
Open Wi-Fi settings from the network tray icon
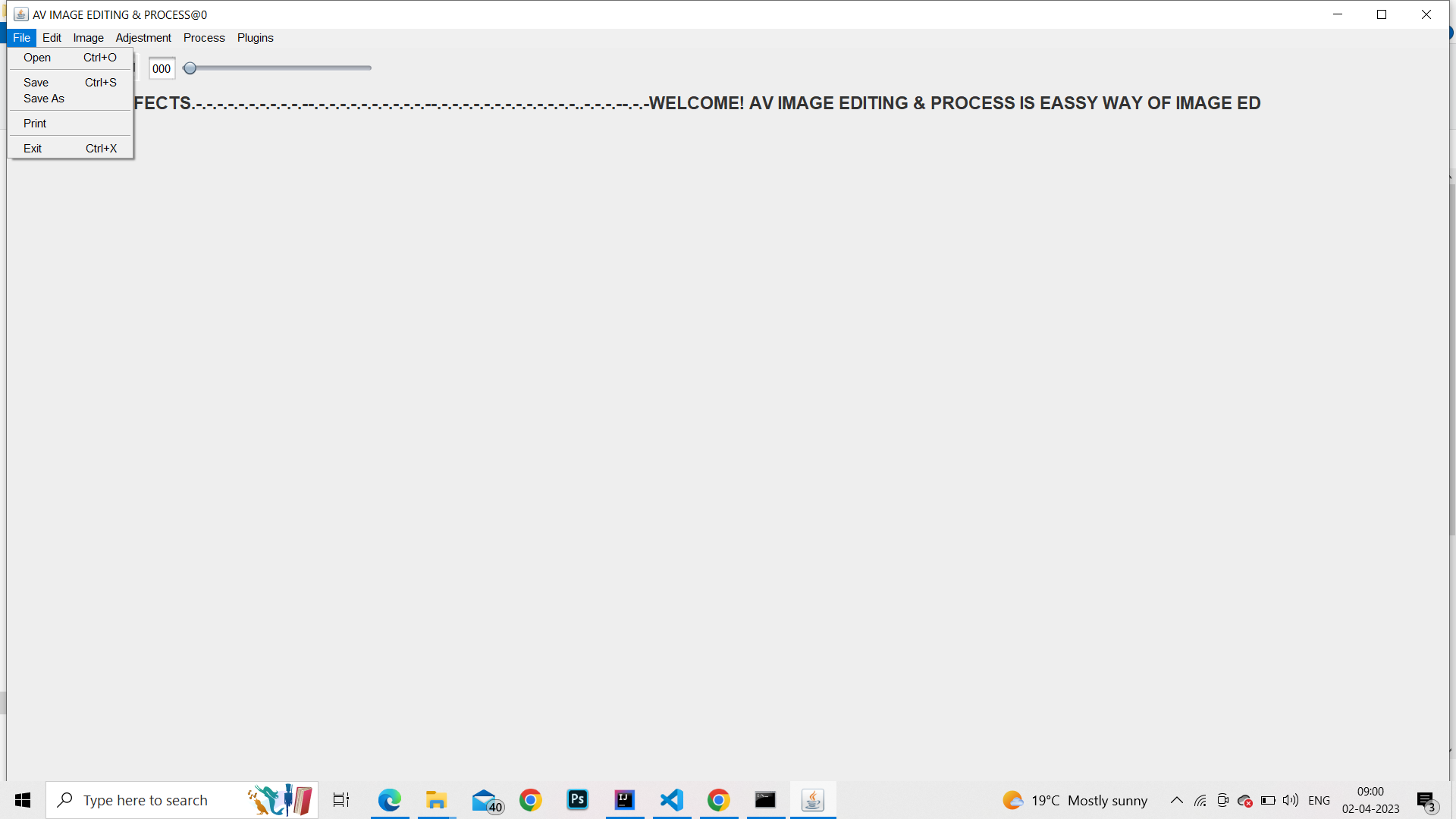pyautogui.click(x=1200, y=800)
